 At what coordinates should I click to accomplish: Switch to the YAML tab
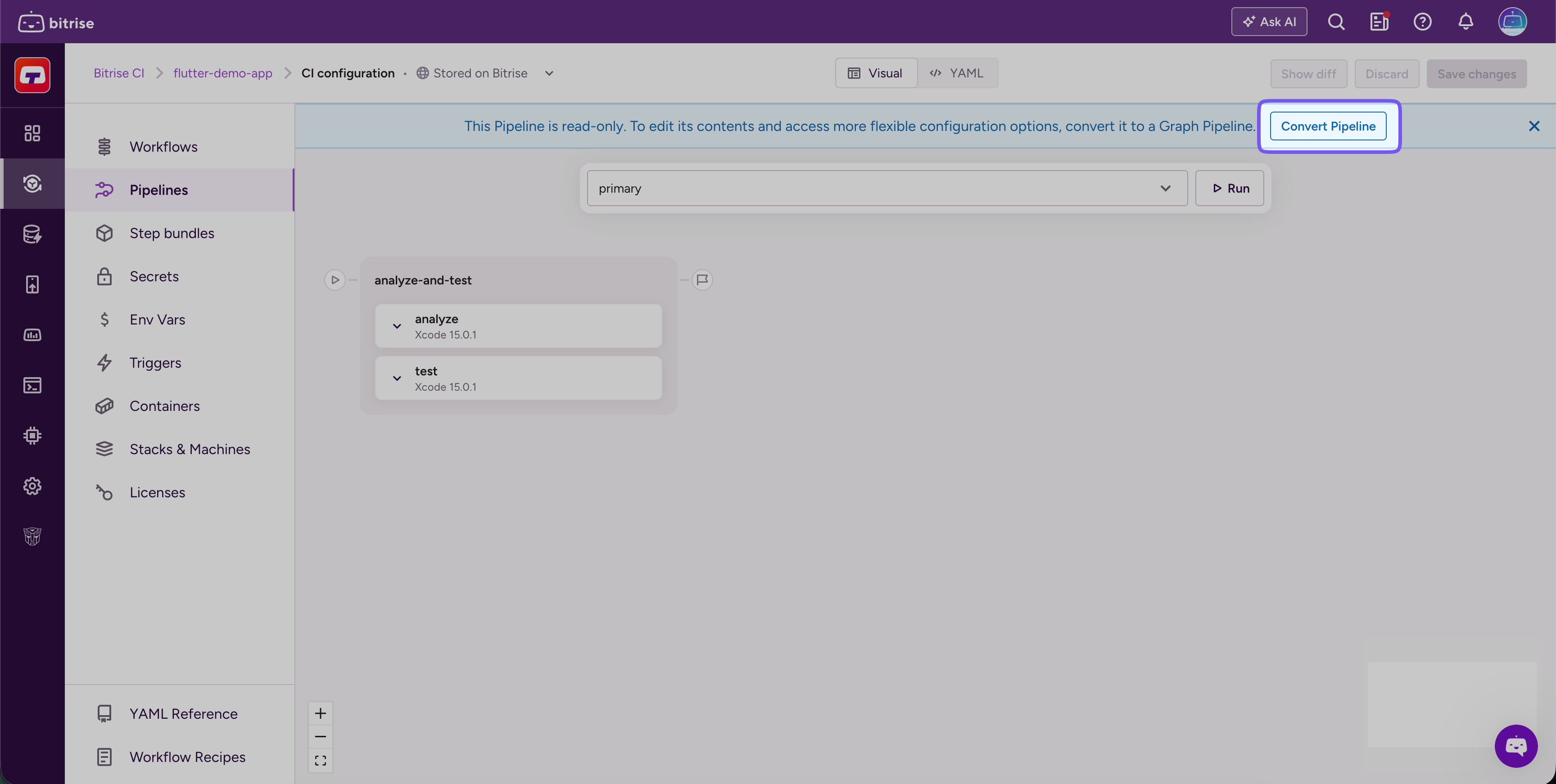pos(957,74)
